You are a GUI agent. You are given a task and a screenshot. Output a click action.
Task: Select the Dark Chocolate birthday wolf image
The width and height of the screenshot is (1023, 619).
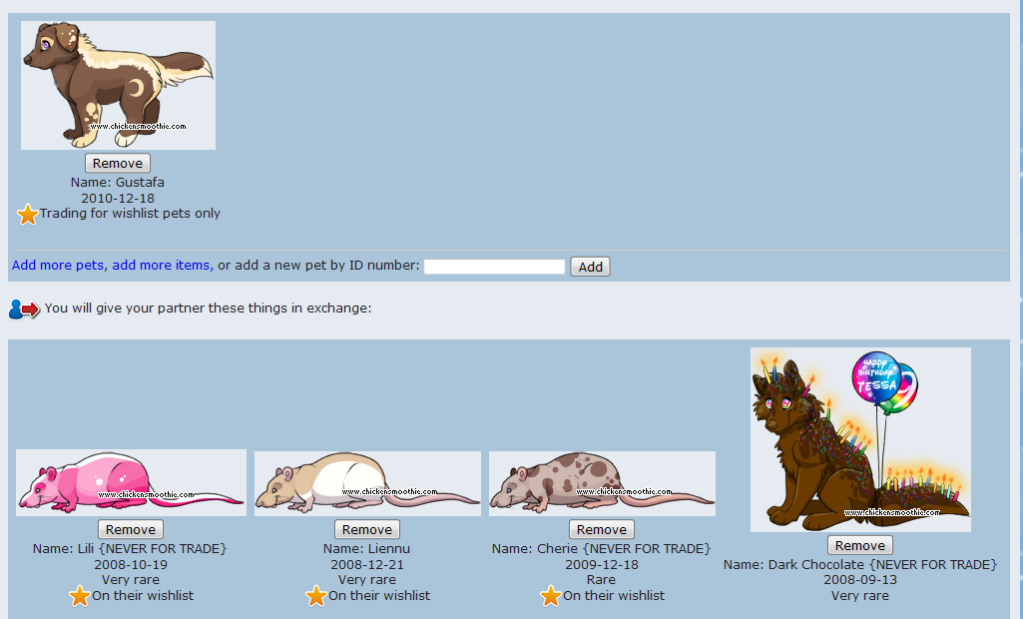tap(861, 440)
